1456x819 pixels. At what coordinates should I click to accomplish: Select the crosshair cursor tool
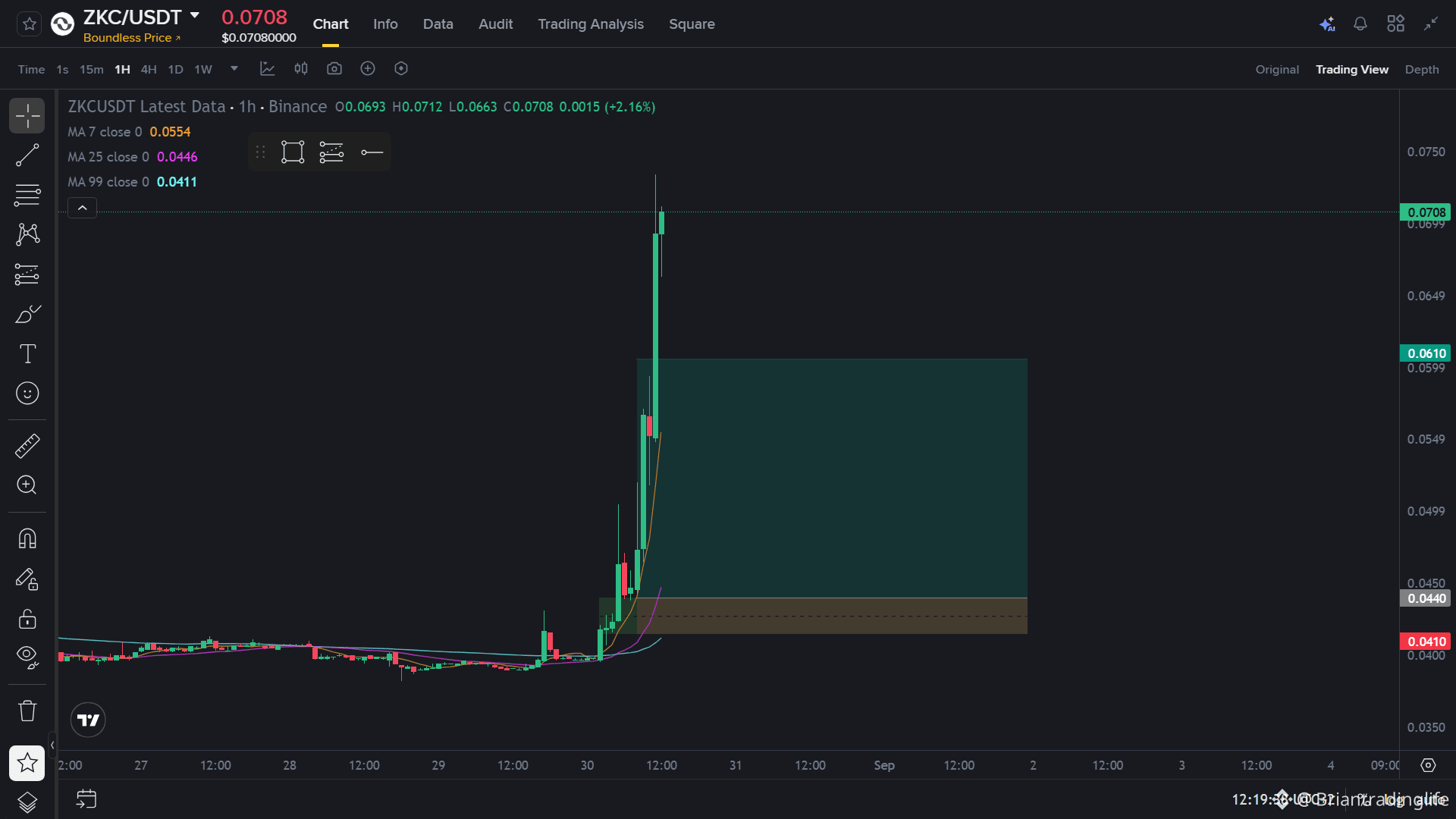point(27,116)
